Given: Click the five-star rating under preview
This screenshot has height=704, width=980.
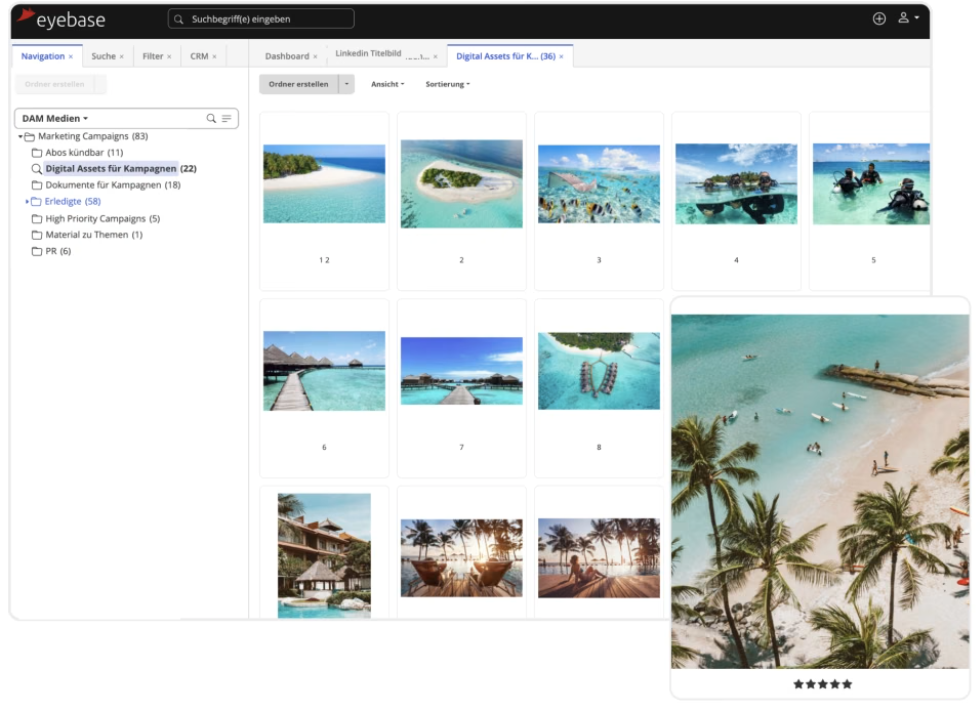Looking at the screenshot, I should point(822,684).
